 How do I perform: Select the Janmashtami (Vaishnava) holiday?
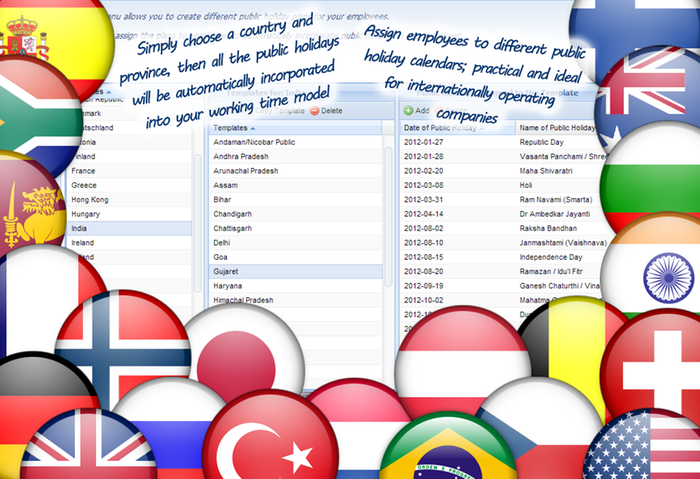[x=563, y=242]
